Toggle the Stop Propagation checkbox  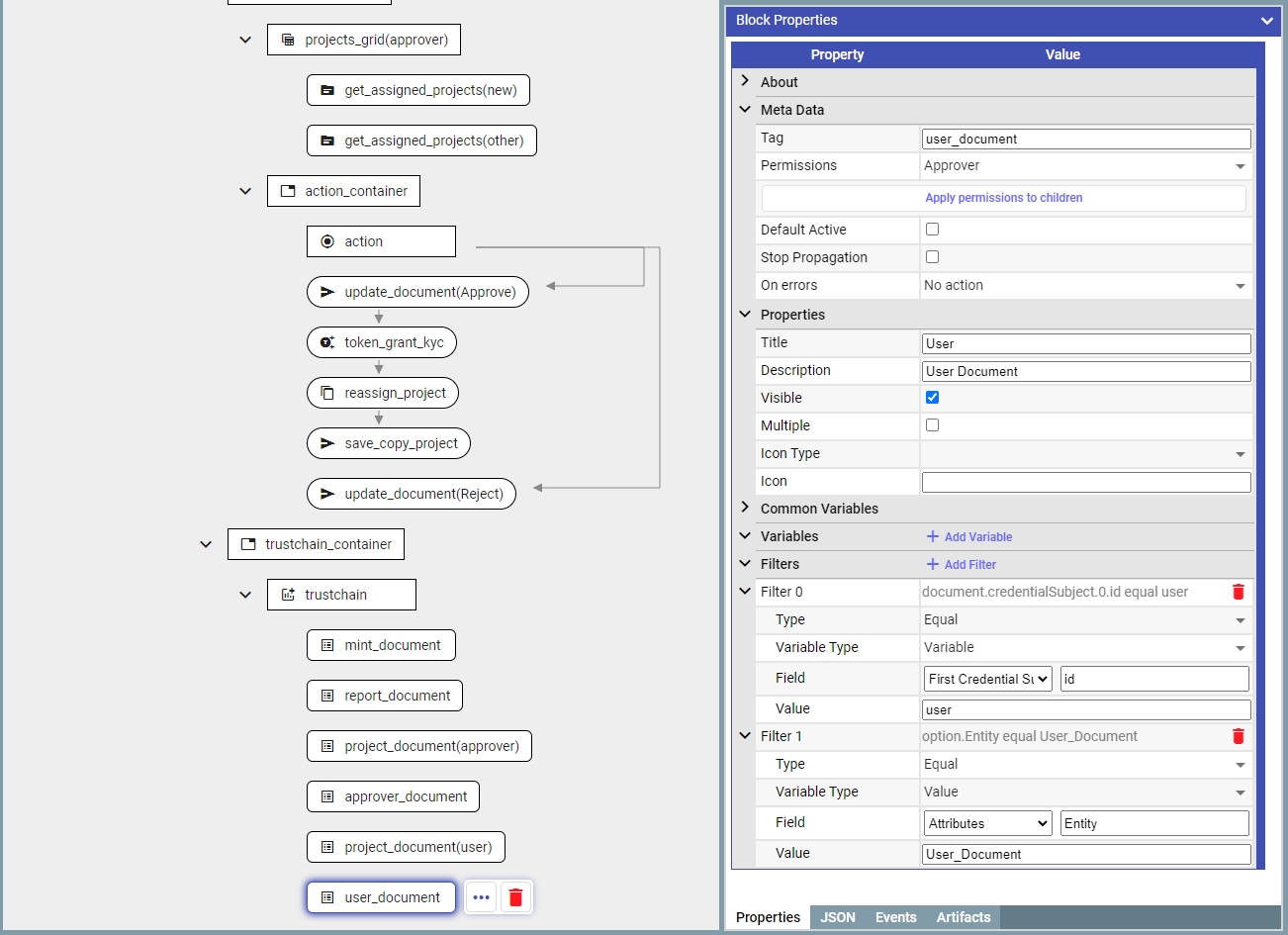[932, 257]
